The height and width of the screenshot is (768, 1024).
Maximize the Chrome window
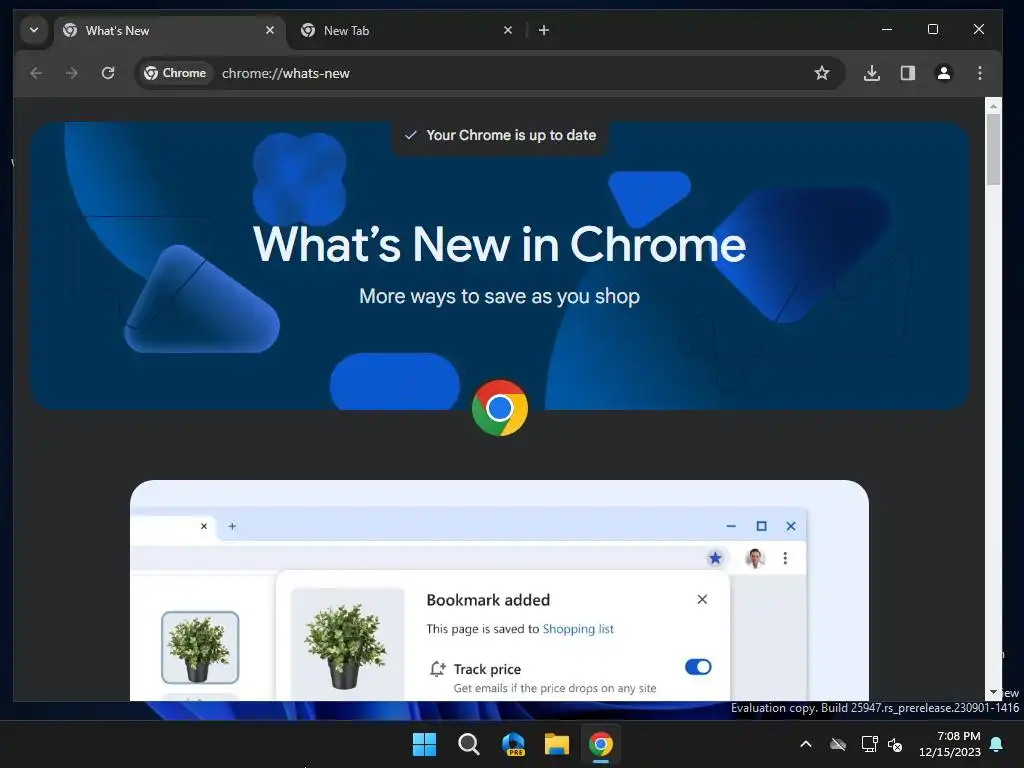point(933,29)
